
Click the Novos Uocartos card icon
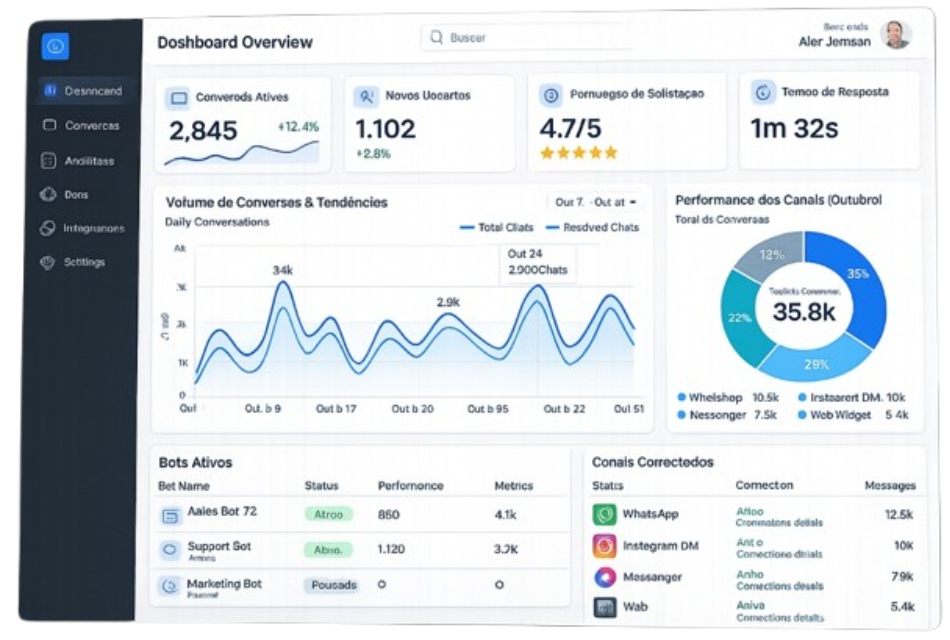pyautogui.click(x=366, y=96)
